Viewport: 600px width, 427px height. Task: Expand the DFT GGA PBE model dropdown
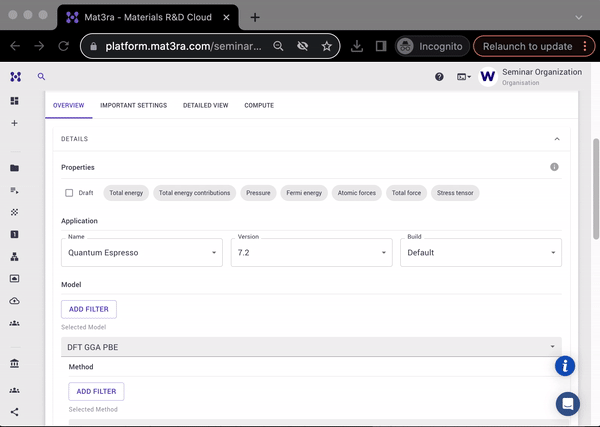click(311, 347)
